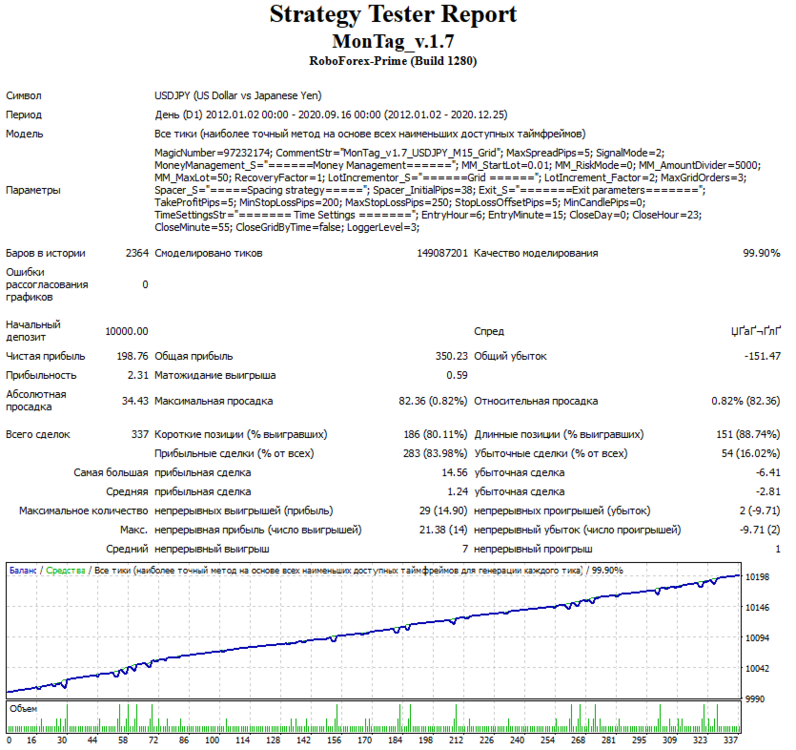Click the 10146 axis label on chart
This screenshot has height=750, width=796.
point(757,607)
